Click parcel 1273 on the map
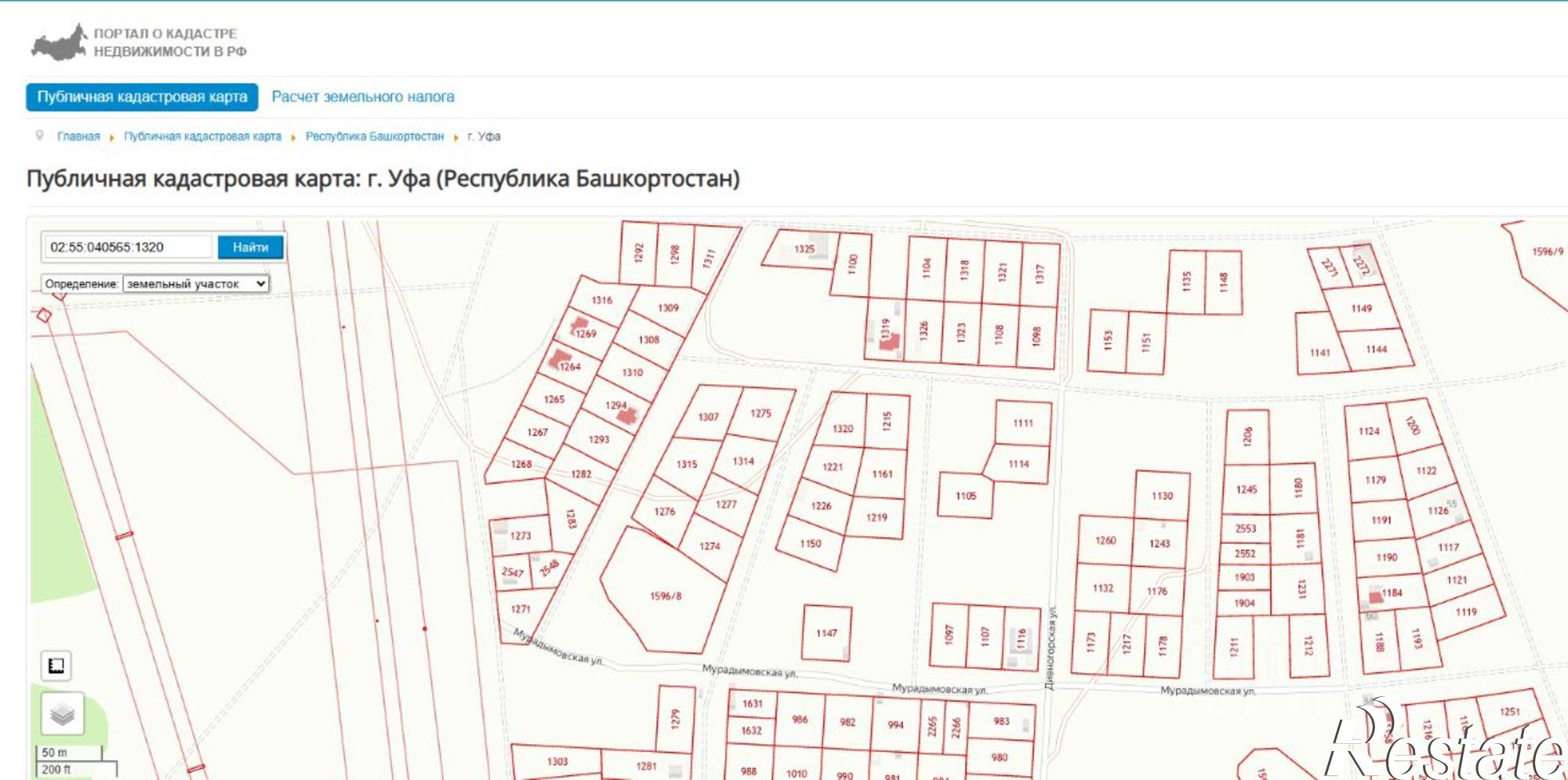Image resolution: width=1568 pixels, height=780 pixels. [521, 536]
